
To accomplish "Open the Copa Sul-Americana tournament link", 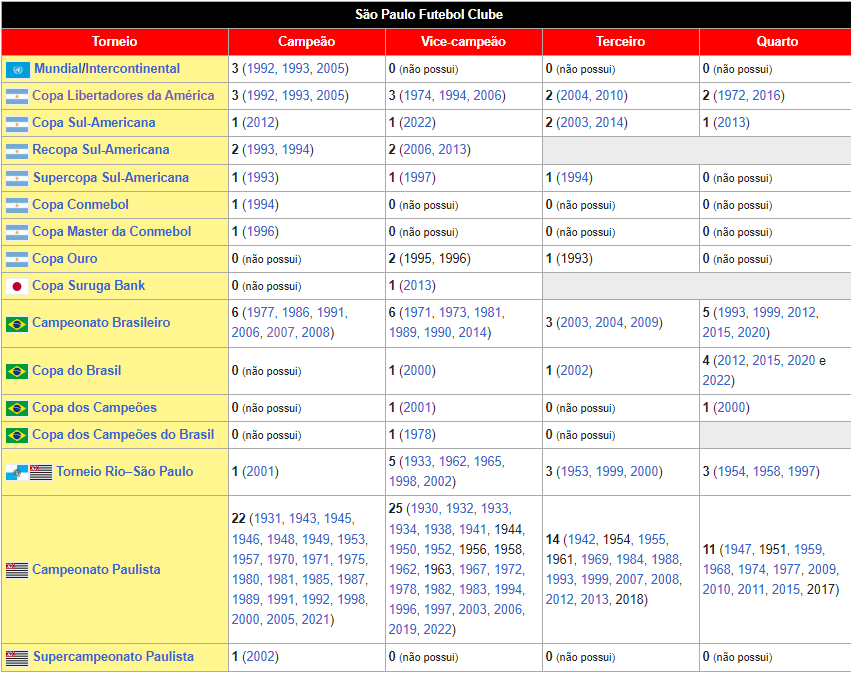I will tap(93, 123).
